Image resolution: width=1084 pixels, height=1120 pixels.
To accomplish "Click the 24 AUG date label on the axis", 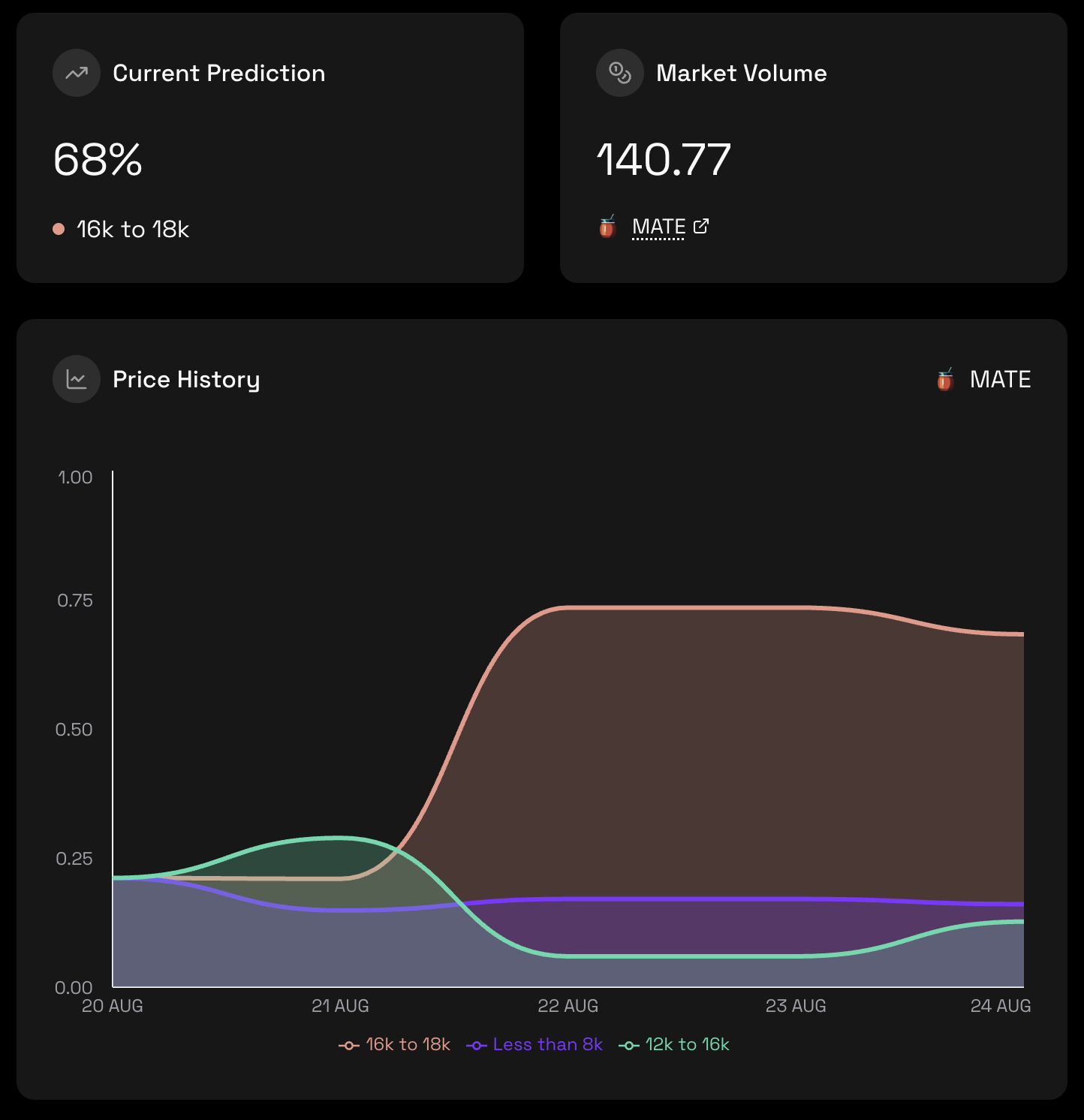I will [x=1000, y=1006].
